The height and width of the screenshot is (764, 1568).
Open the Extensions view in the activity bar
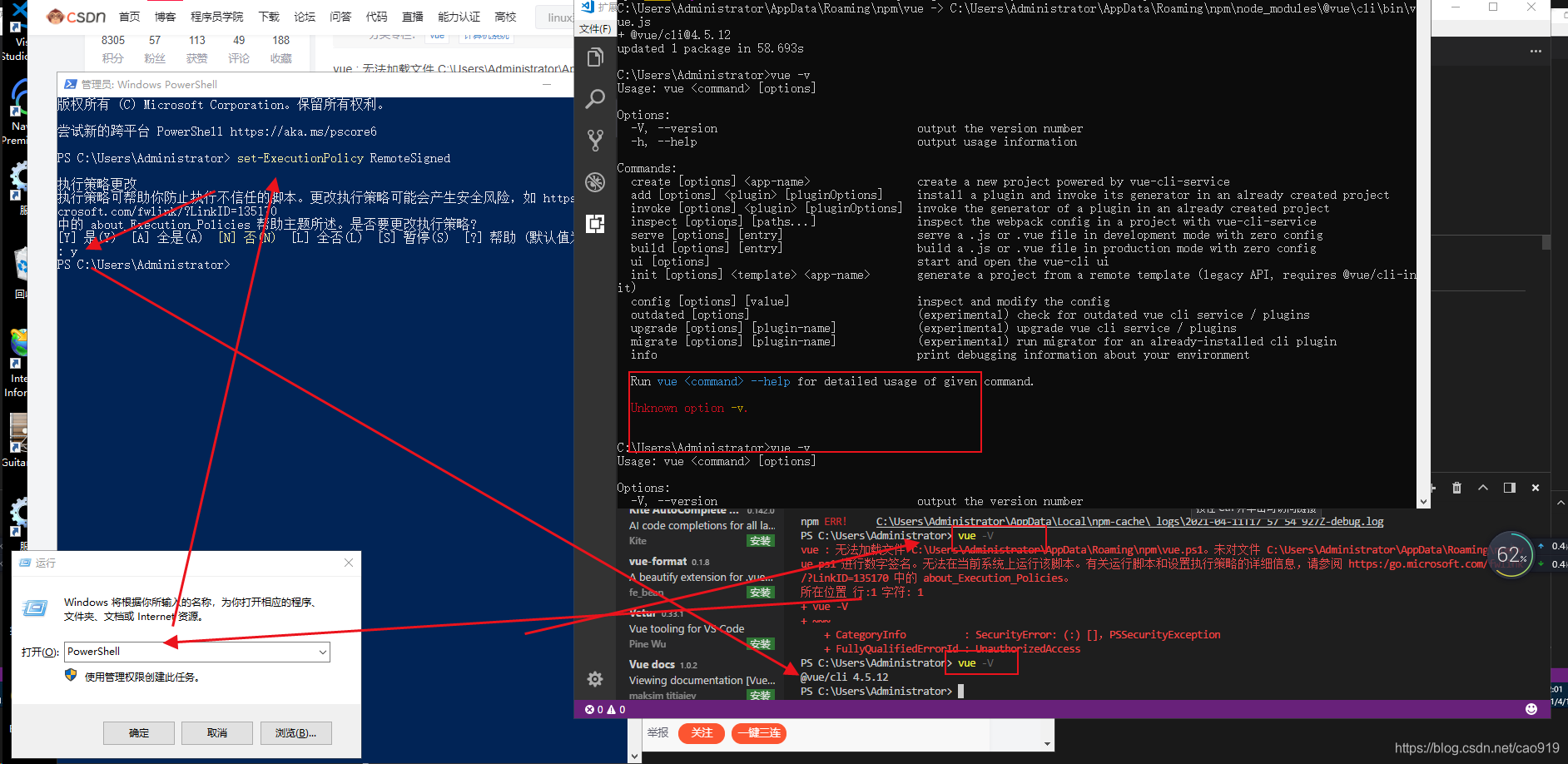[595, 223]
